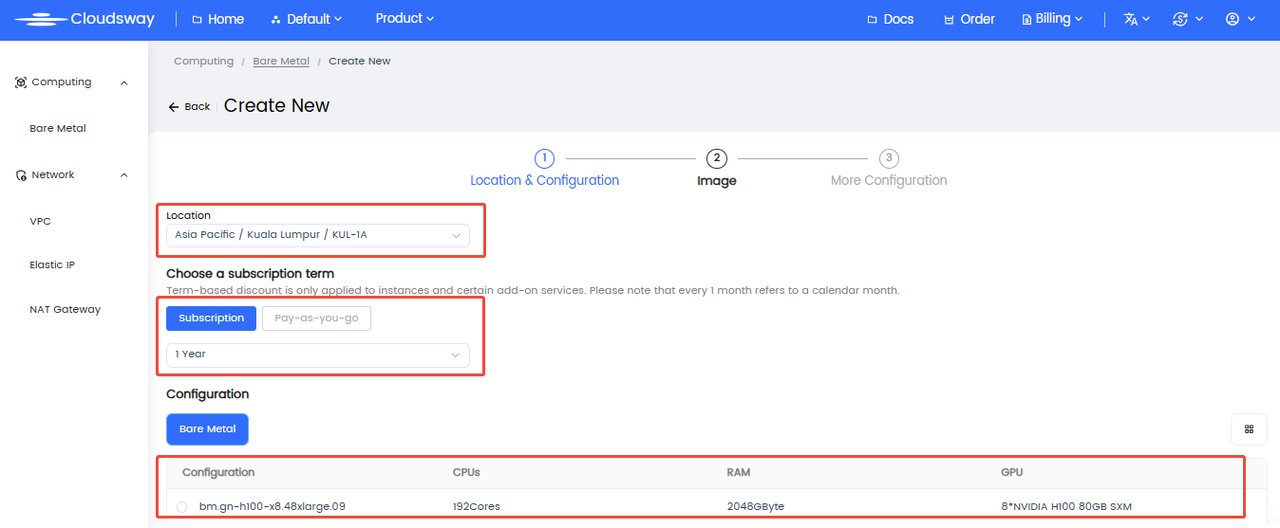Open Elastic IP in the sidebar
This screenshot has height=528, width=1280.
52,265
